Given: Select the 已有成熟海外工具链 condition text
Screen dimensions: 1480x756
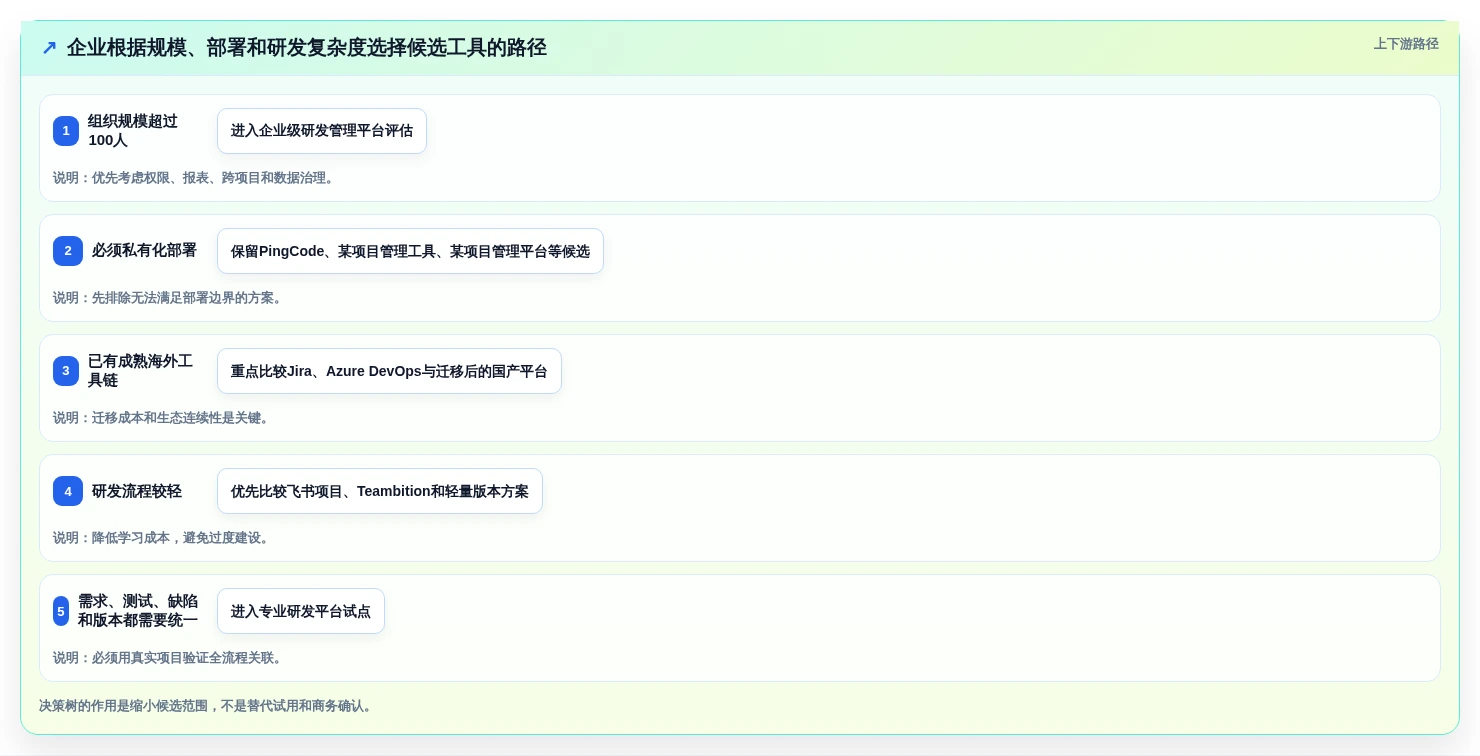Looking at the screenshot, I should (140, 371).
